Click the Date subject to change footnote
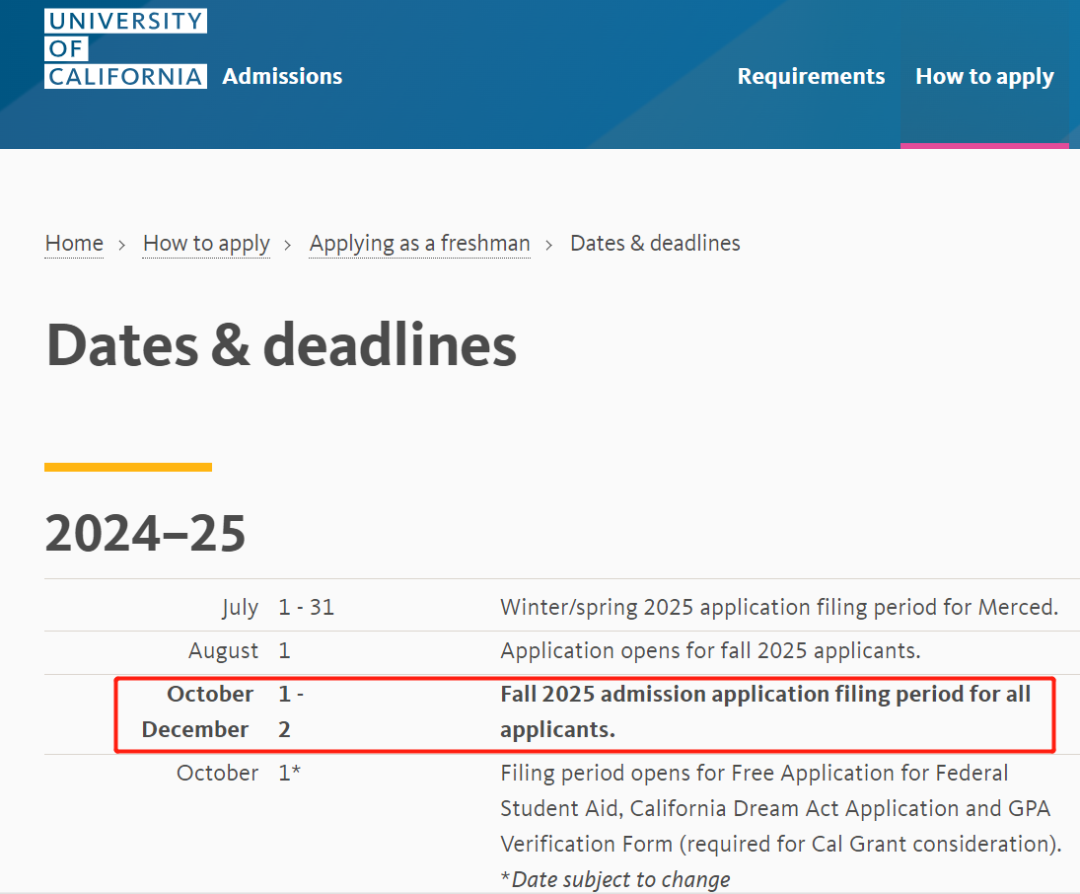This screenshot has height=894, width=1080. [615, 880]
